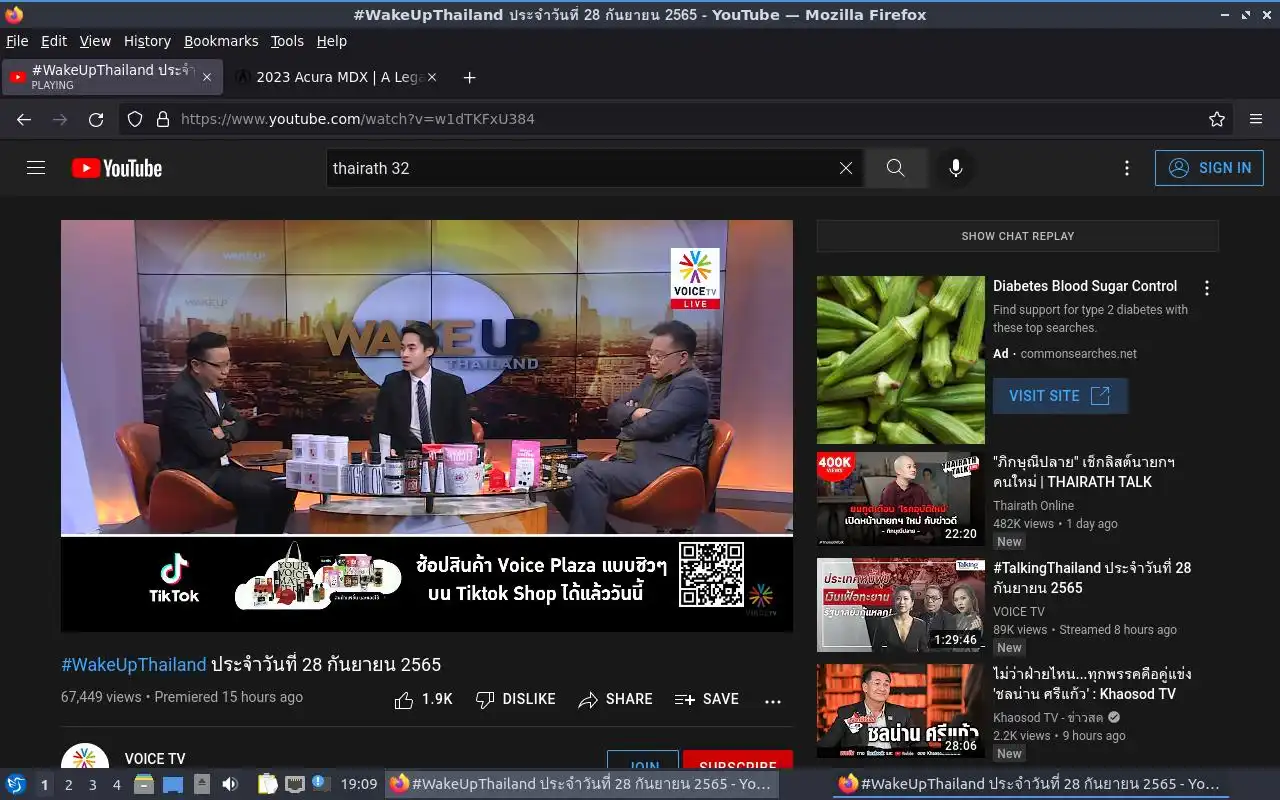Share the video using the SHARE button
The width and height of the screenshot is (1280, 800).
coord(616,700)
